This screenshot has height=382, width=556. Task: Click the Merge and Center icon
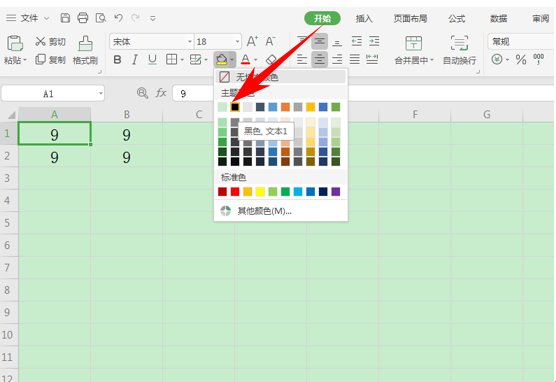413,44
